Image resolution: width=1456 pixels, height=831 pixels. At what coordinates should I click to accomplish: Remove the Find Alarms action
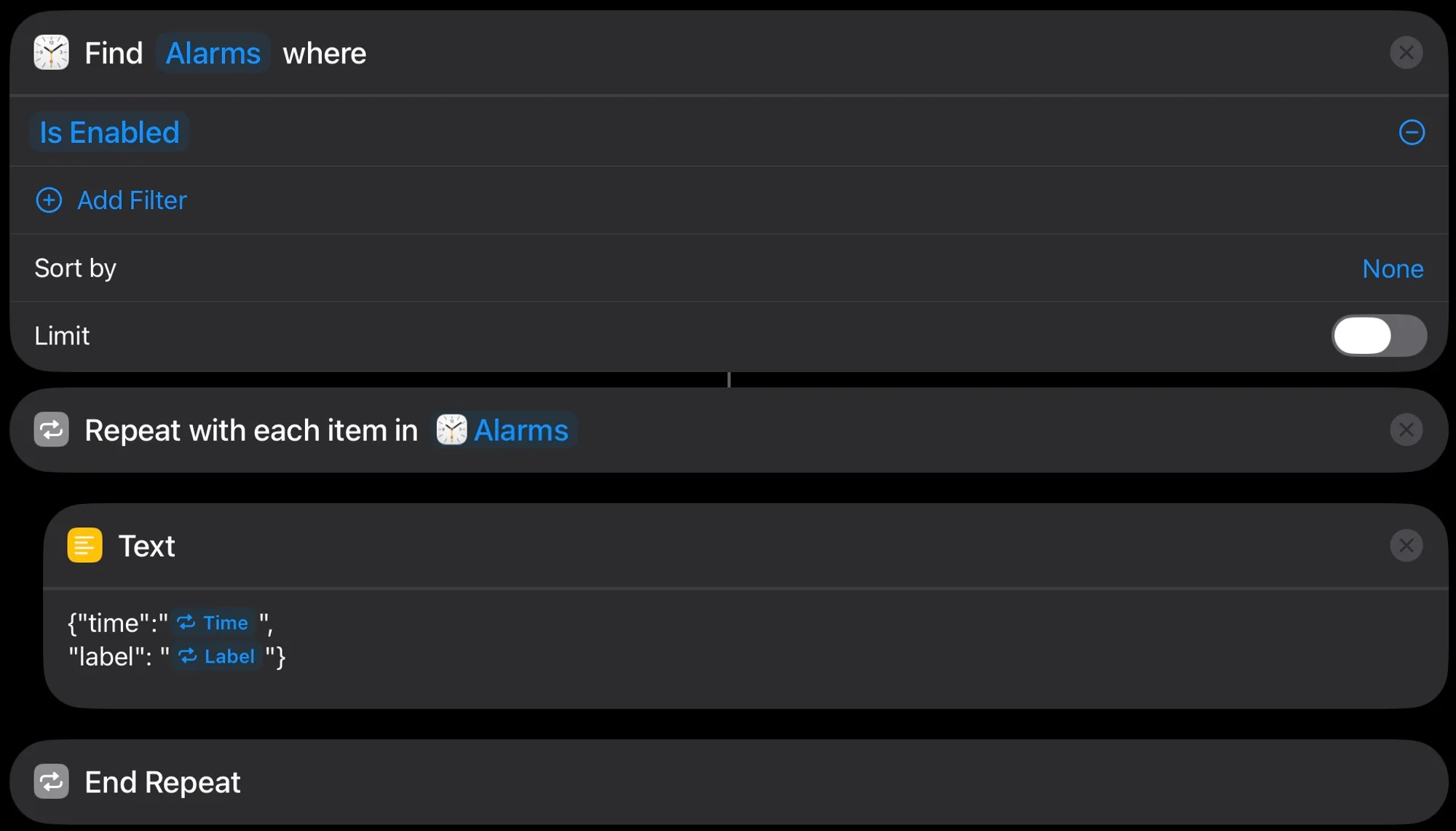tap(1406, 53)
